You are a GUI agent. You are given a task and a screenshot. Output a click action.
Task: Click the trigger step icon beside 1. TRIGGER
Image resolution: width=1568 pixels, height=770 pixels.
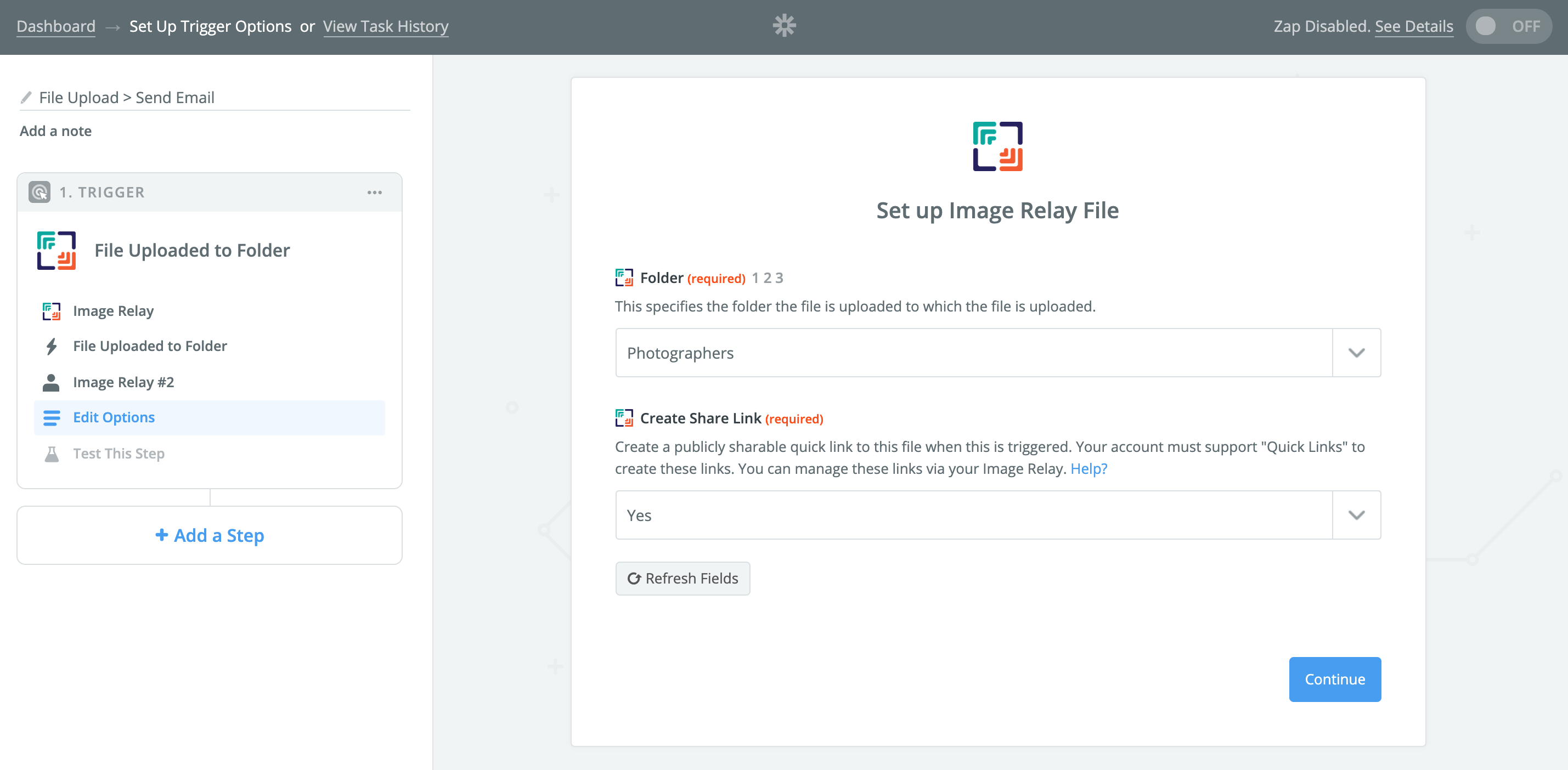40,192
